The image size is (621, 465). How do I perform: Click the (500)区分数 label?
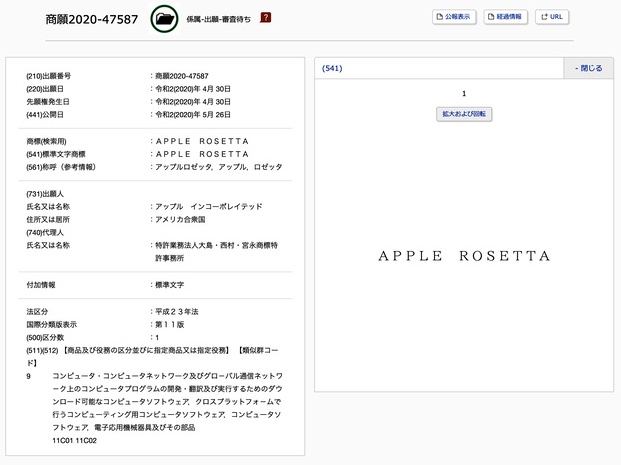tap(45, 337)
